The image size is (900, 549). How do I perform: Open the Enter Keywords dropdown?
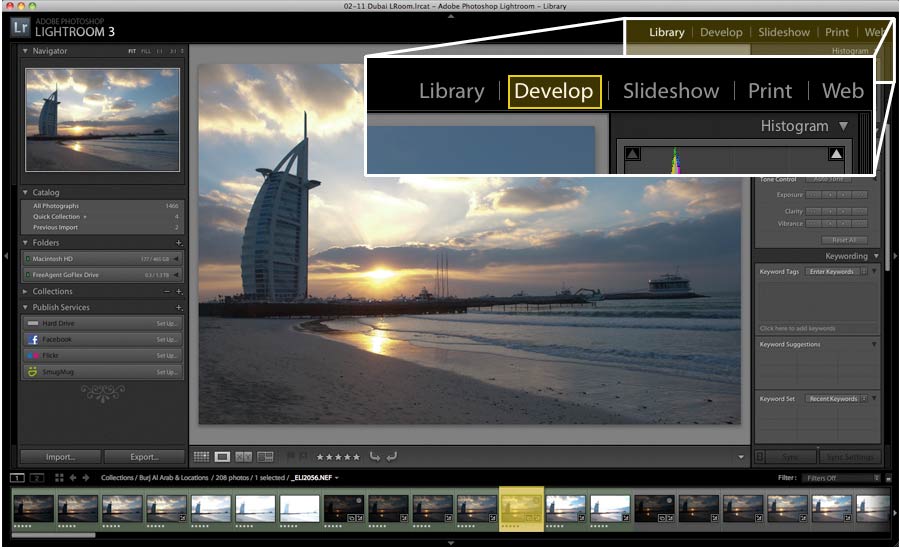pyautogui.click(x=836, y=272)
